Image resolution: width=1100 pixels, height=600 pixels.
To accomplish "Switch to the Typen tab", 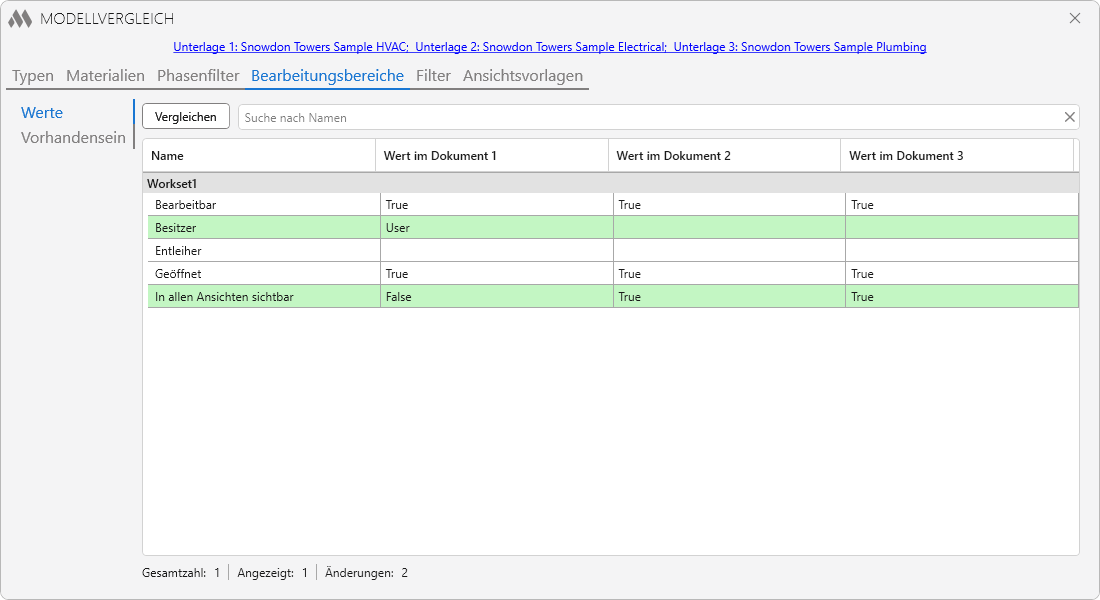I will point(33,76).
